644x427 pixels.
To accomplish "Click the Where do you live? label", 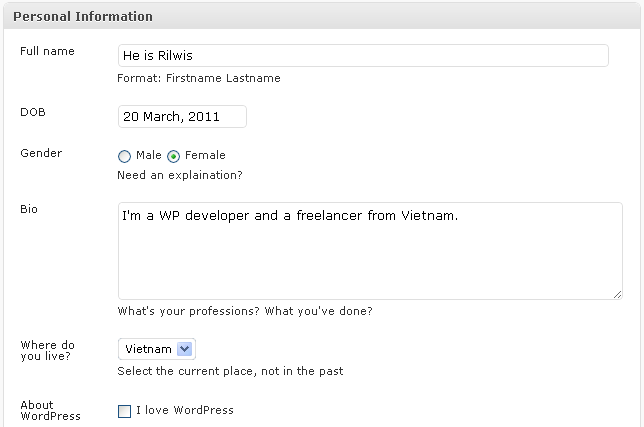I will tap(48, 350).
